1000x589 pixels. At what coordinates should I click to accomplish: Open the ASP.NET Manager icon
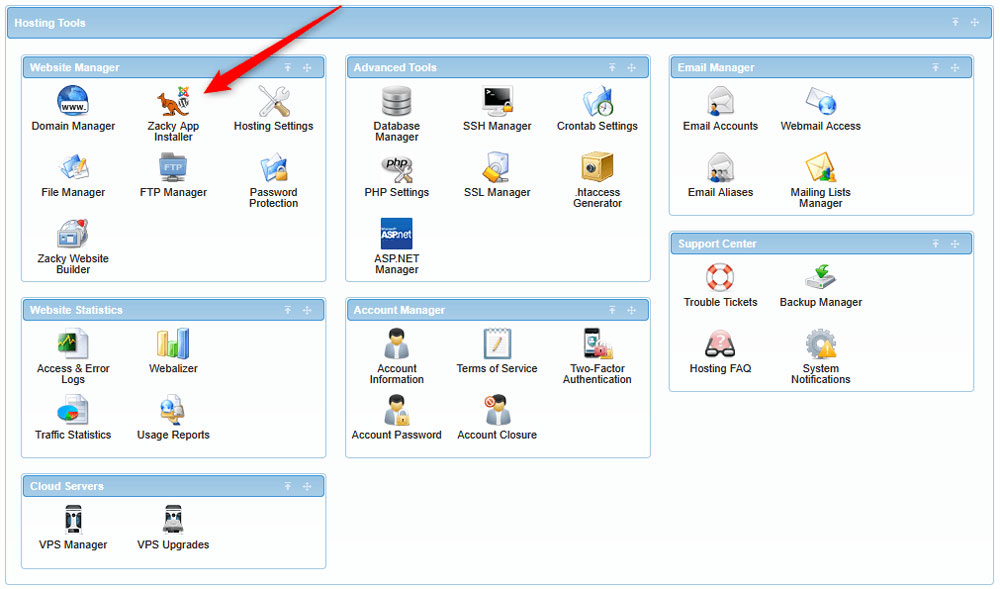coord(397,234)
